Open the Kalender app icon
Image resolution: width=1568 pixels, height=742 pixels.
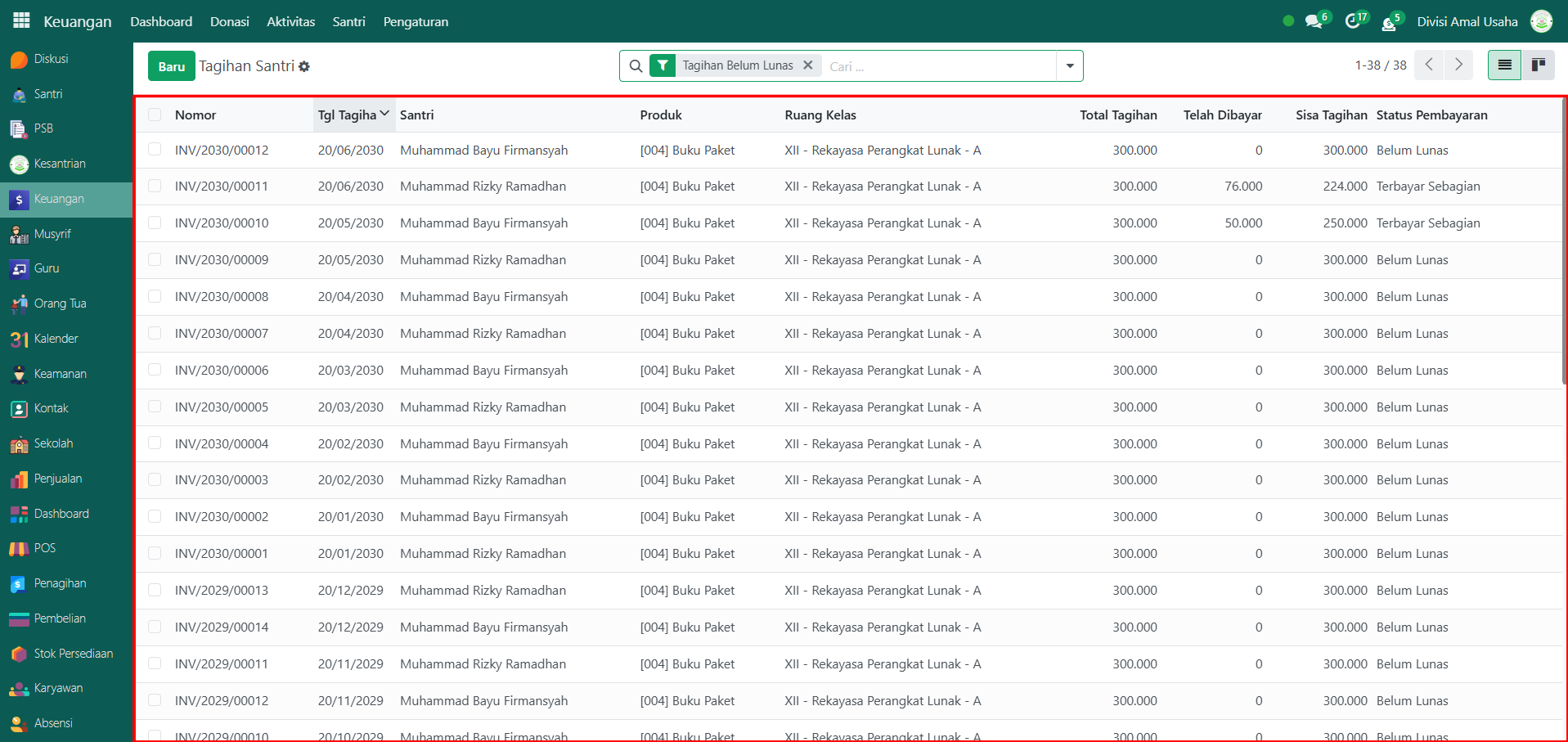coord(20,339)
